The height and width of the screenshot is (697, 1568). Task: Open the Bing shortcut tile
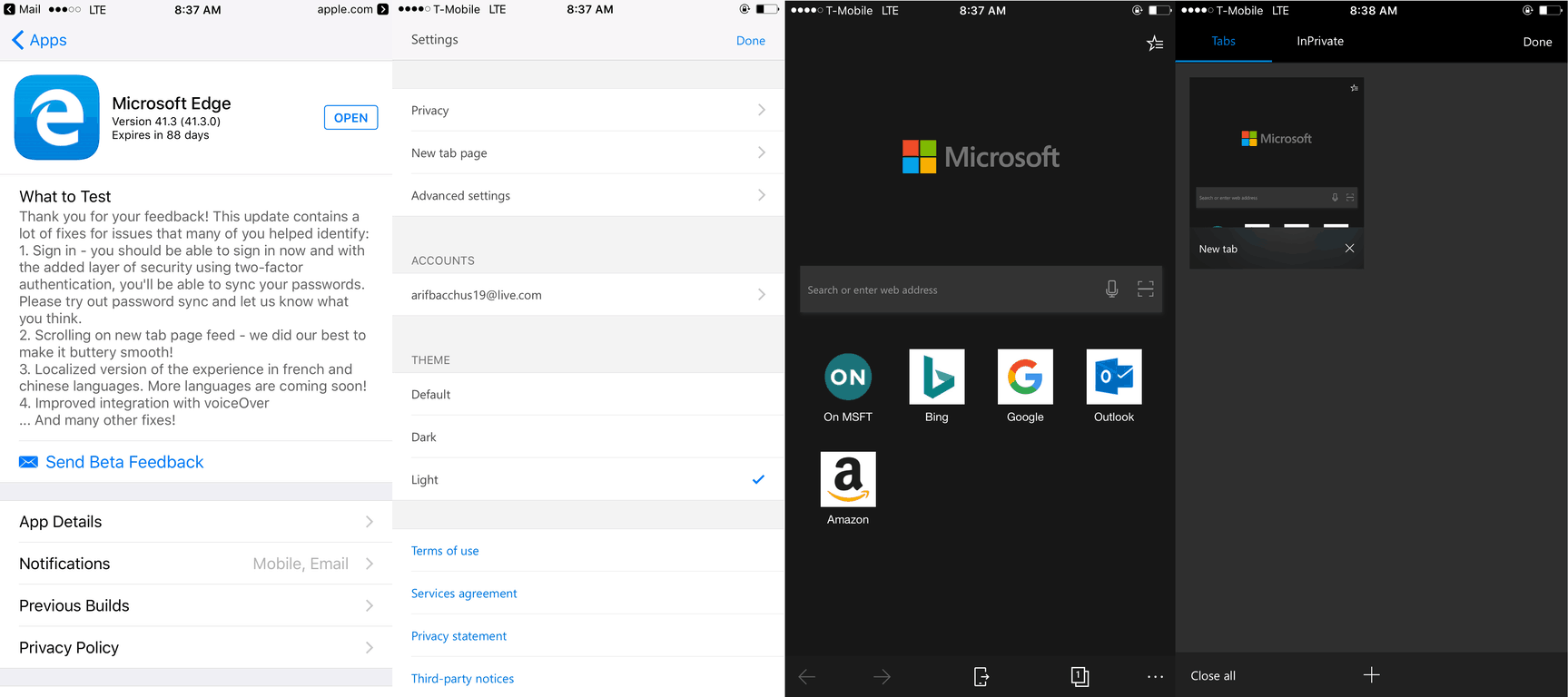pos(937,387)
